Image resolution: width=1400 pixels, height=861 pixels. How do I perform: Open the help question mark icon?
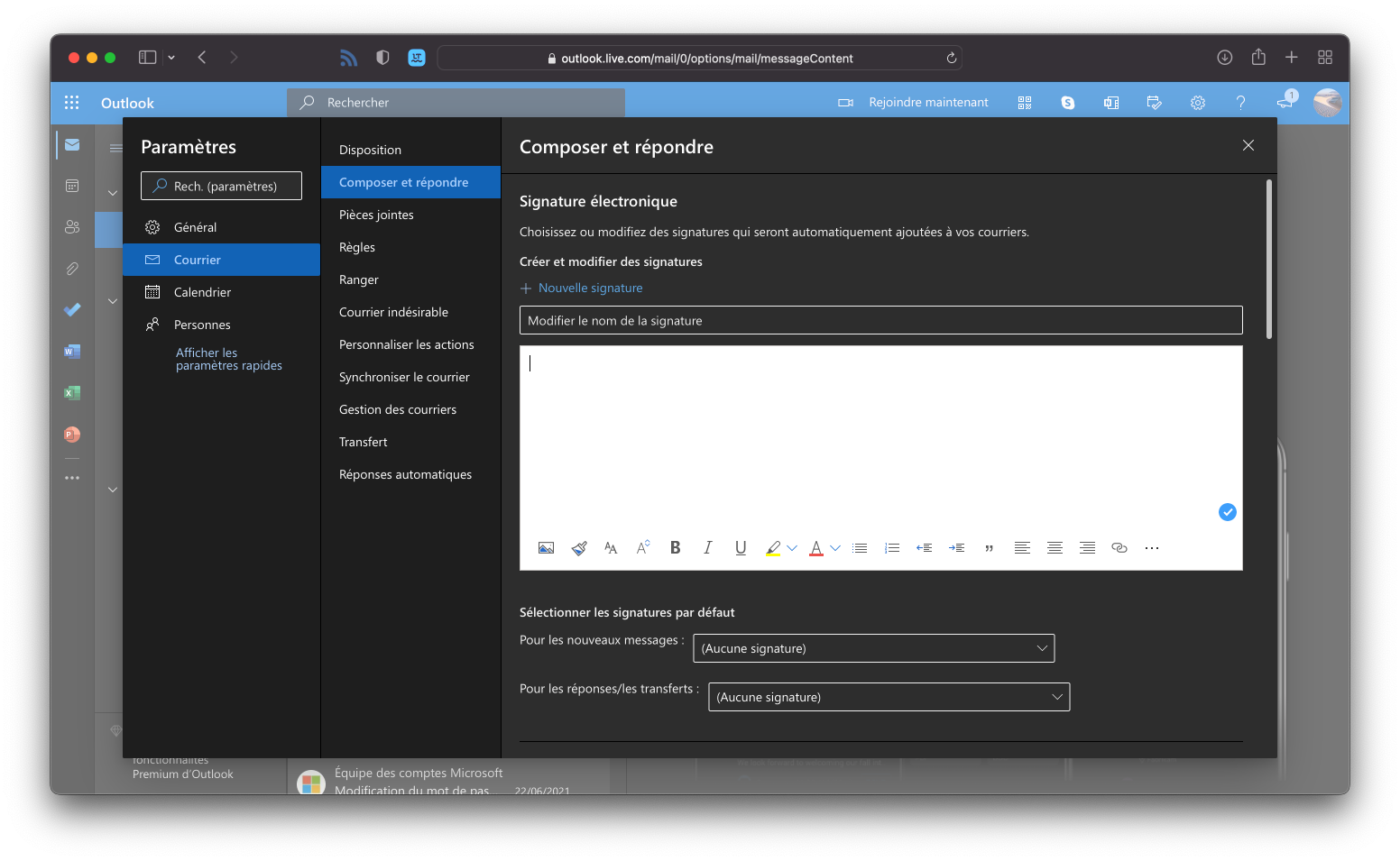[1241, 103]
